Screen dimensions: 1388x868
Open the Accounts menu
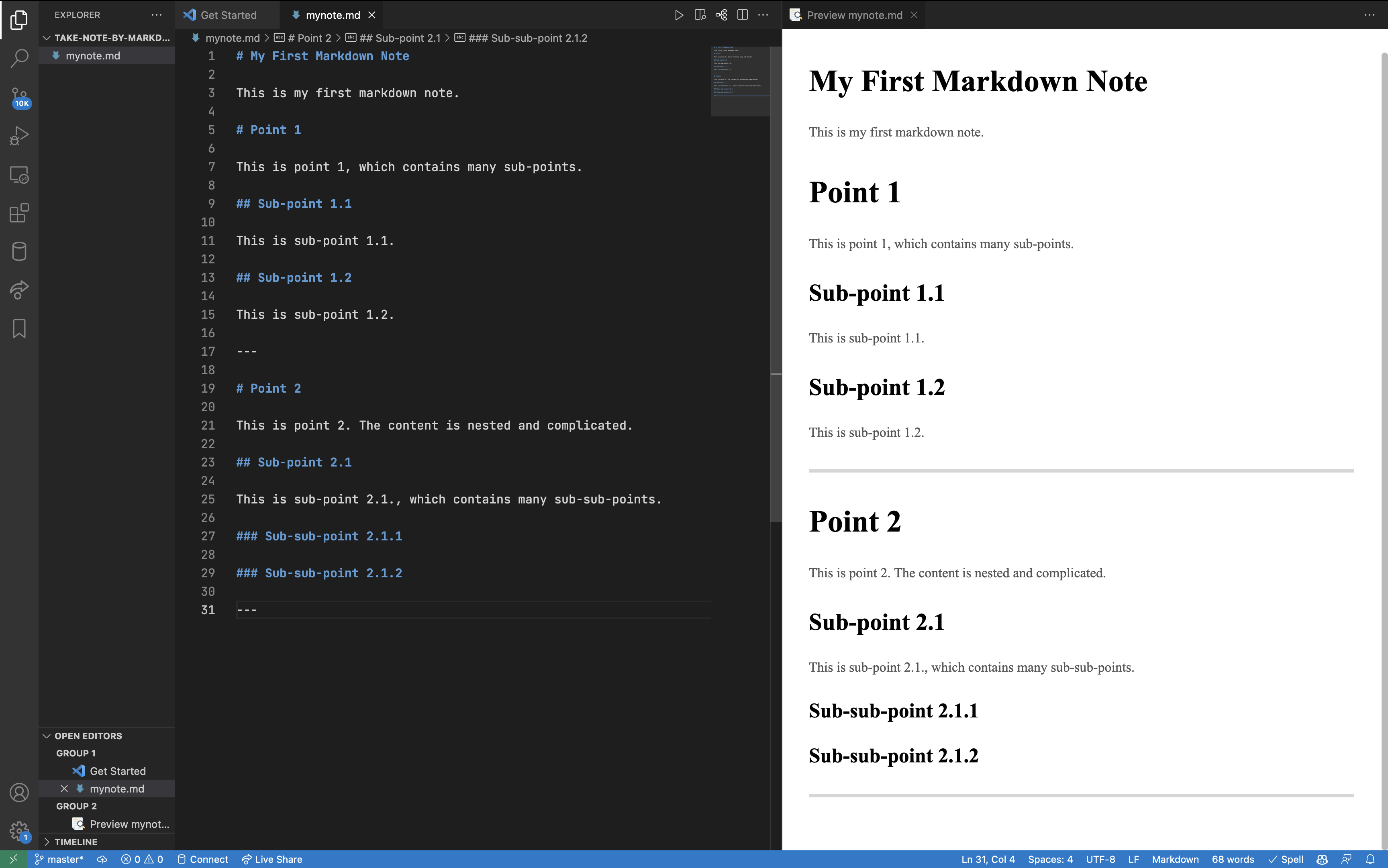tap(19, 792)
